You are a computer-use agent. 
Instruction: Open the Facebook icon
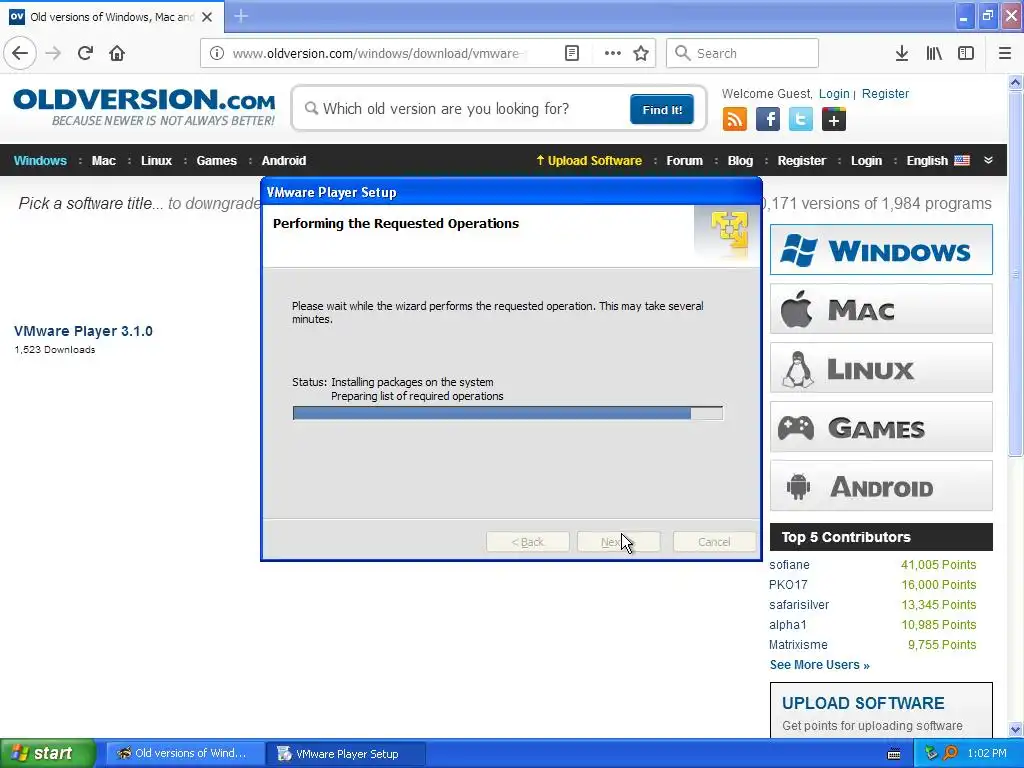coord(768,120)
